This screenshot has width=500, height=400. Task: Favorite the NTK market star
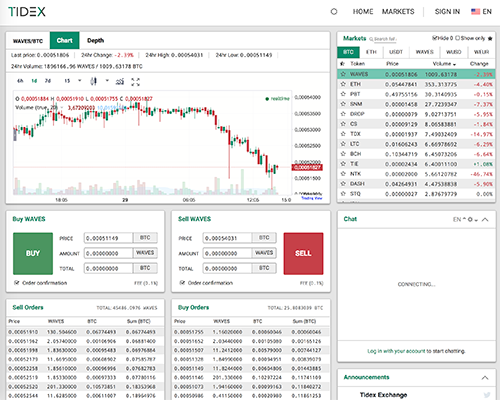coord(343,174)
